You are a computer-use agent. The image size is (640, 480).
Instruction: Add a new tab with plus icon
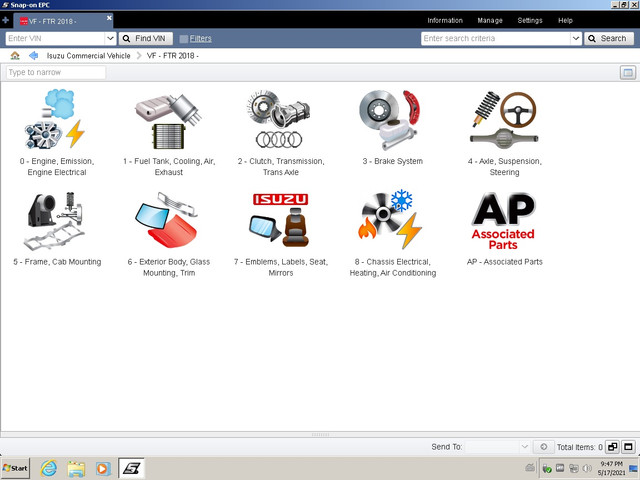(x=6, y=20)
